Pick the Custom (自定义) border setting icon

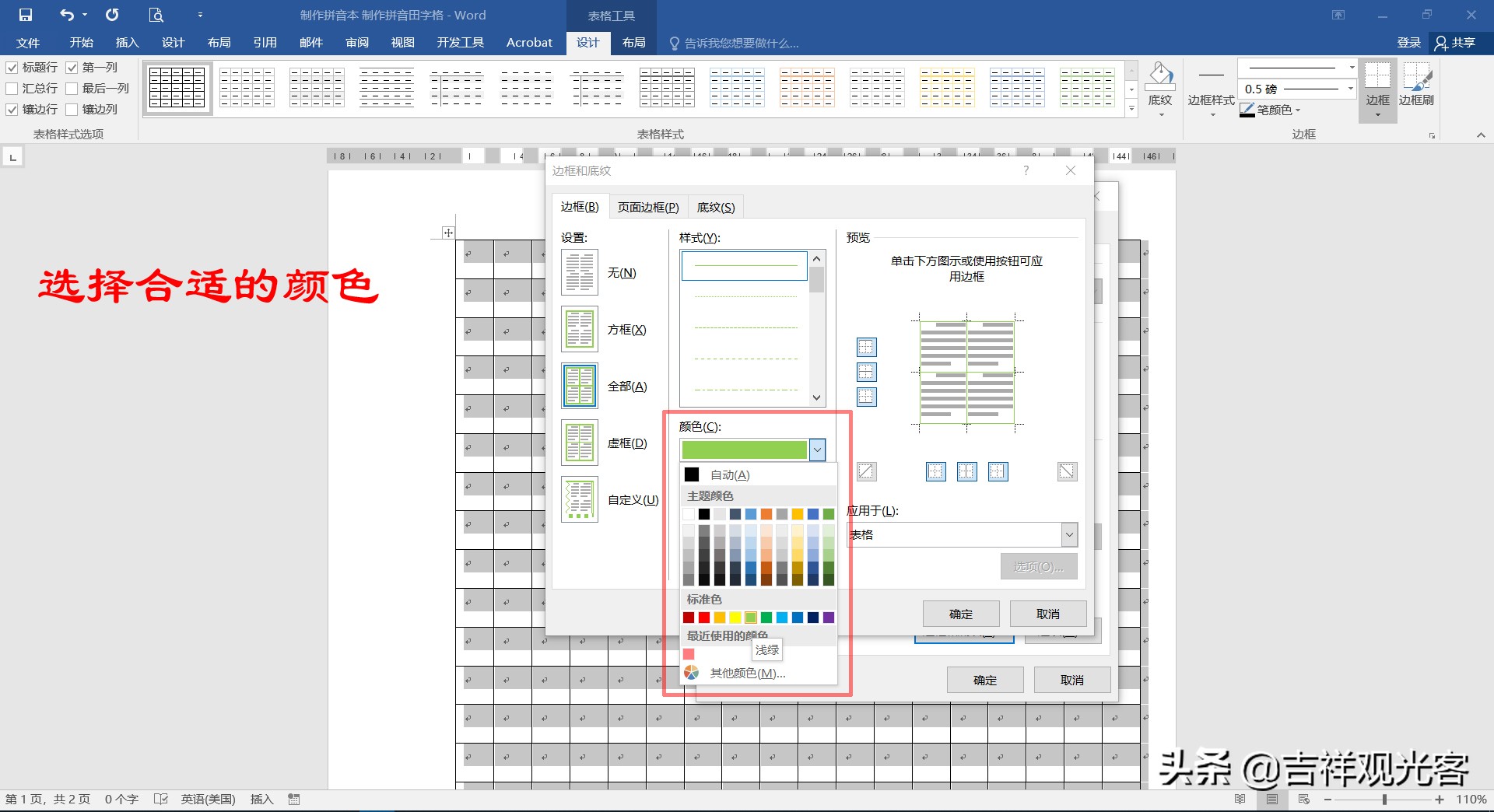[580, 499]
